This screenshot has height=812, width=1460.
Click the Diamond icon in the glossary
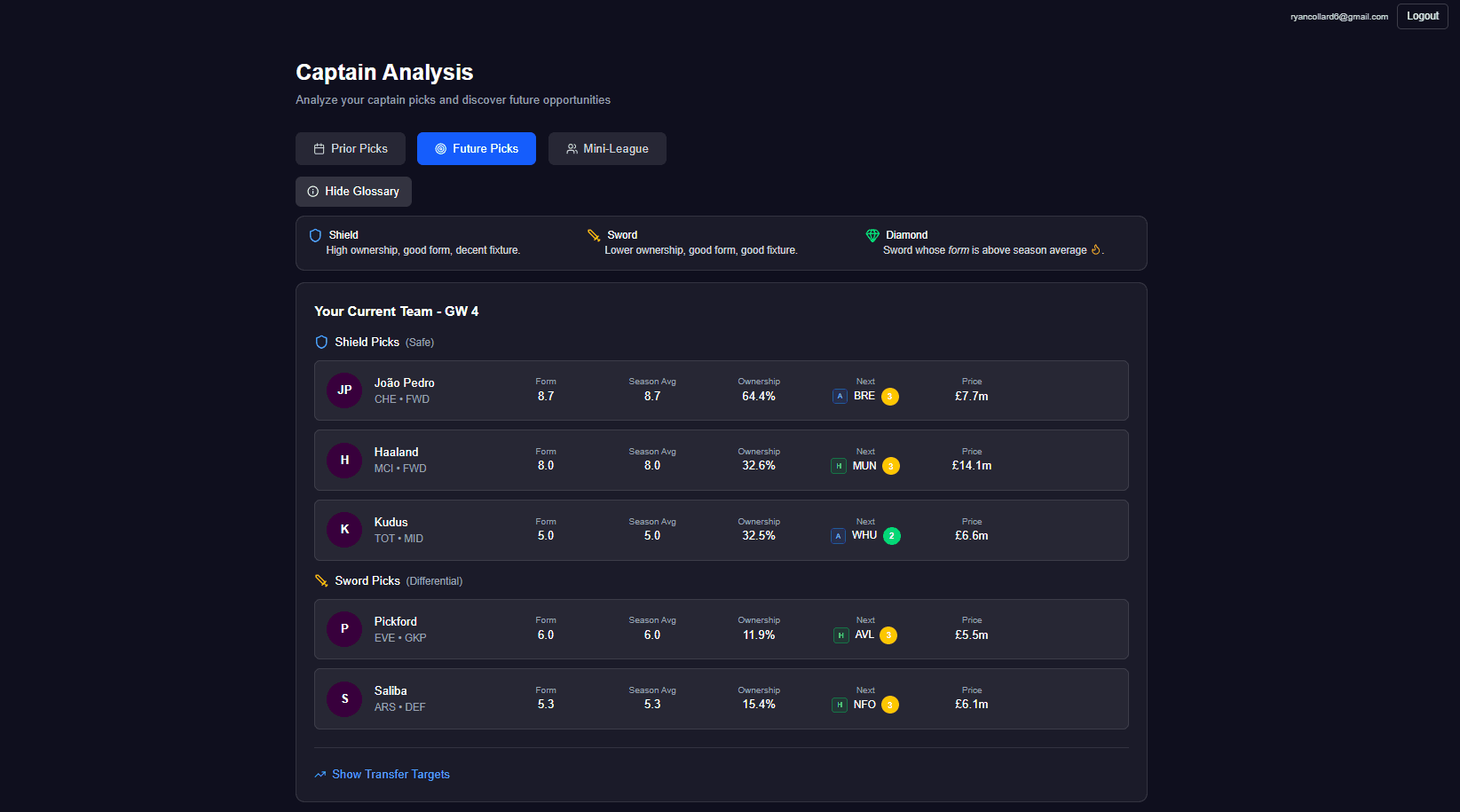coord(872,235)
